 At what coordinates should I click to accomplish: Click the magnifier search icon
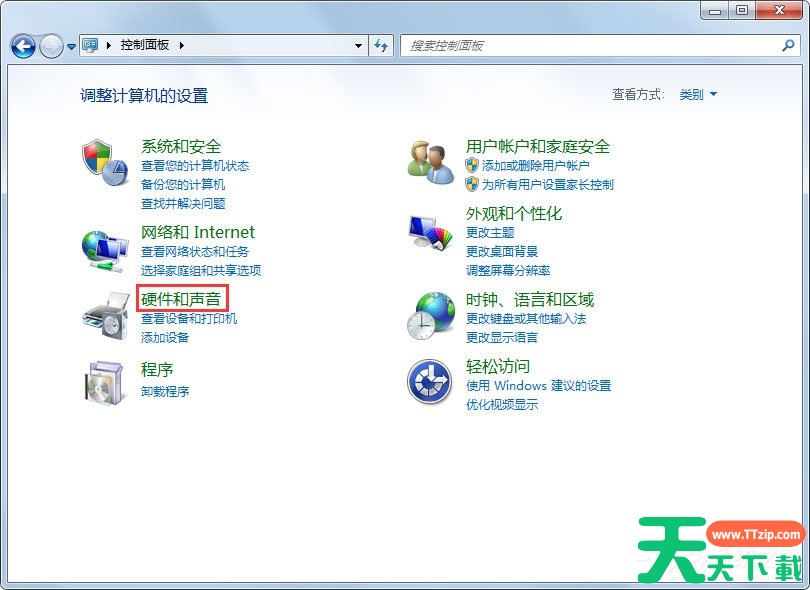coord(788,45)
